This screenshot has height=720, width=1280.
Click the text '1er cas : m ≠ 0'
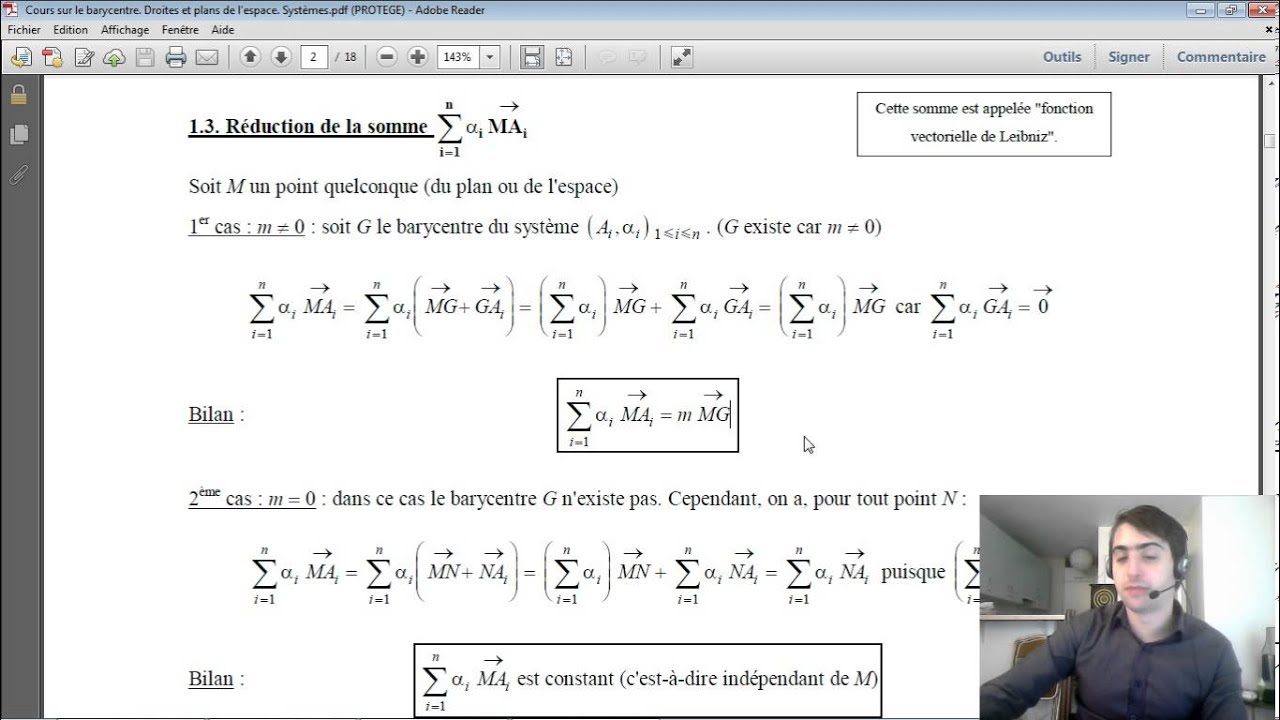[x=246, y=227]
